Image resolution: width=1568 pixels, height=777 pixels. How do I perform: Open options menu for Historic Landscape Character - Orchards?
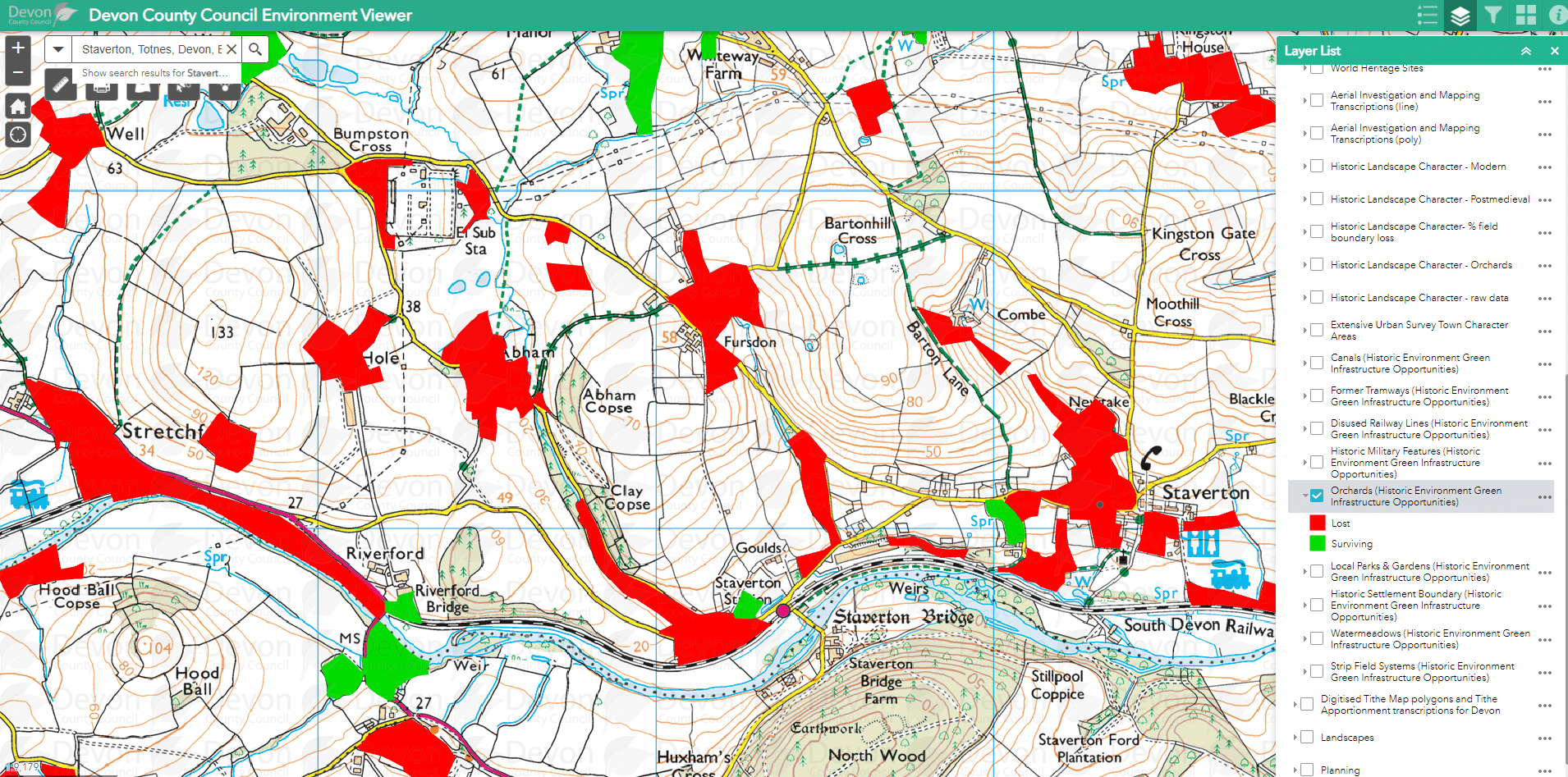pyautogui.click(x=1544, y=266)
